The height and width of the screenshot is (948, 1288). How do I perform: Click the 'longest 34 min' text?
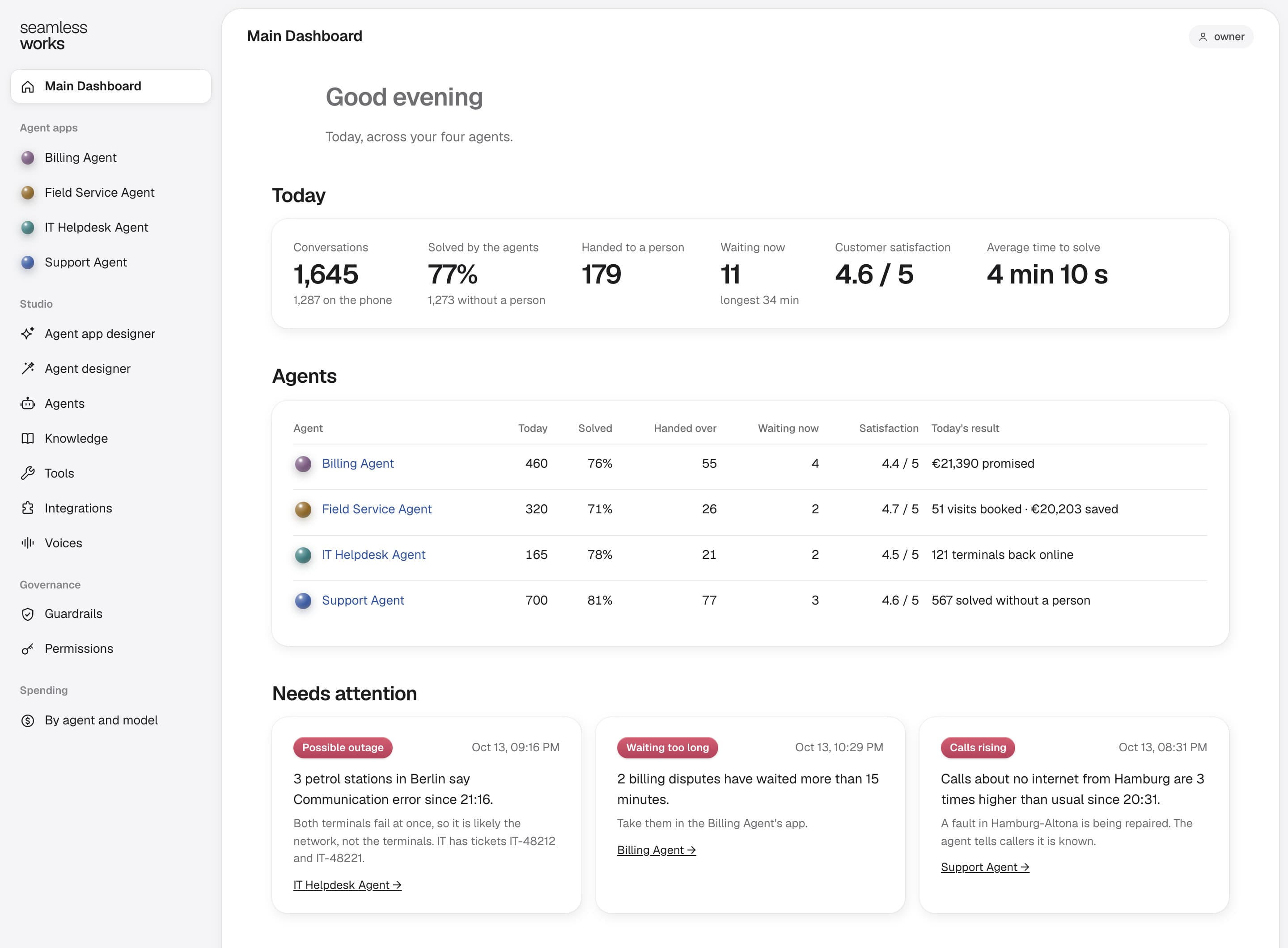point(759,300)
